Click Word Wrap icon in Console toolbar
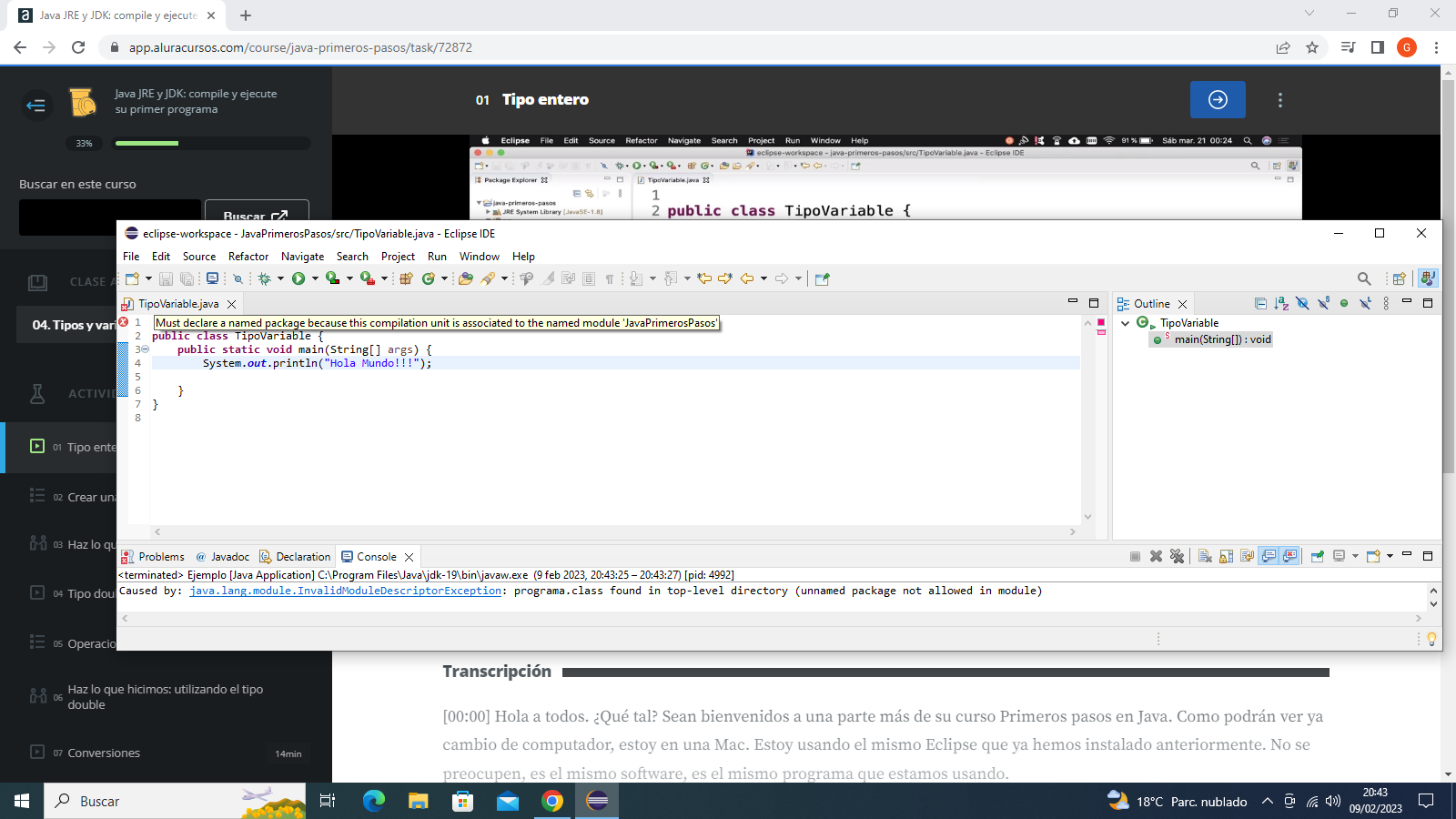The image size is (1456, 819). click(1247, 556)
